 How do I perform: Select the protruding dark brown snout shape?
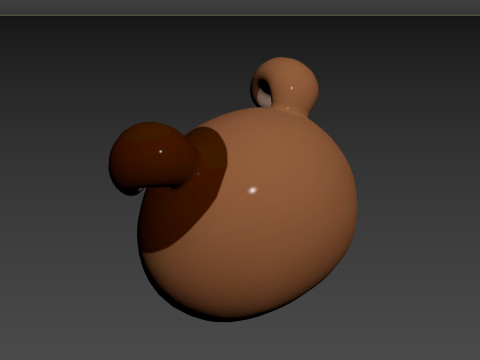click(x=153, y=159)
